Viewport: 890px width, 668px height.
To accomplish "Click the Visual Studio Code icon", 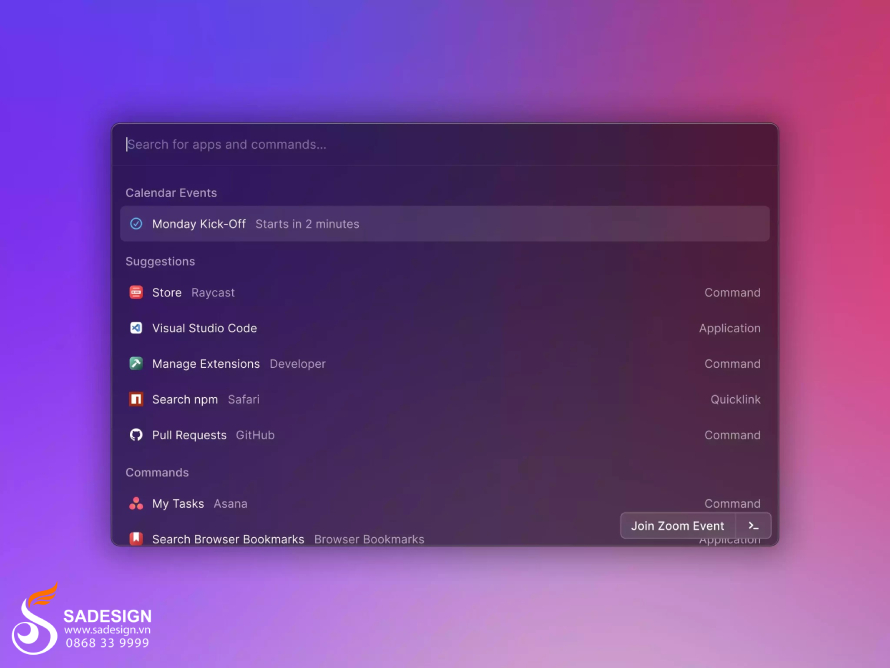I will (136, 328).
